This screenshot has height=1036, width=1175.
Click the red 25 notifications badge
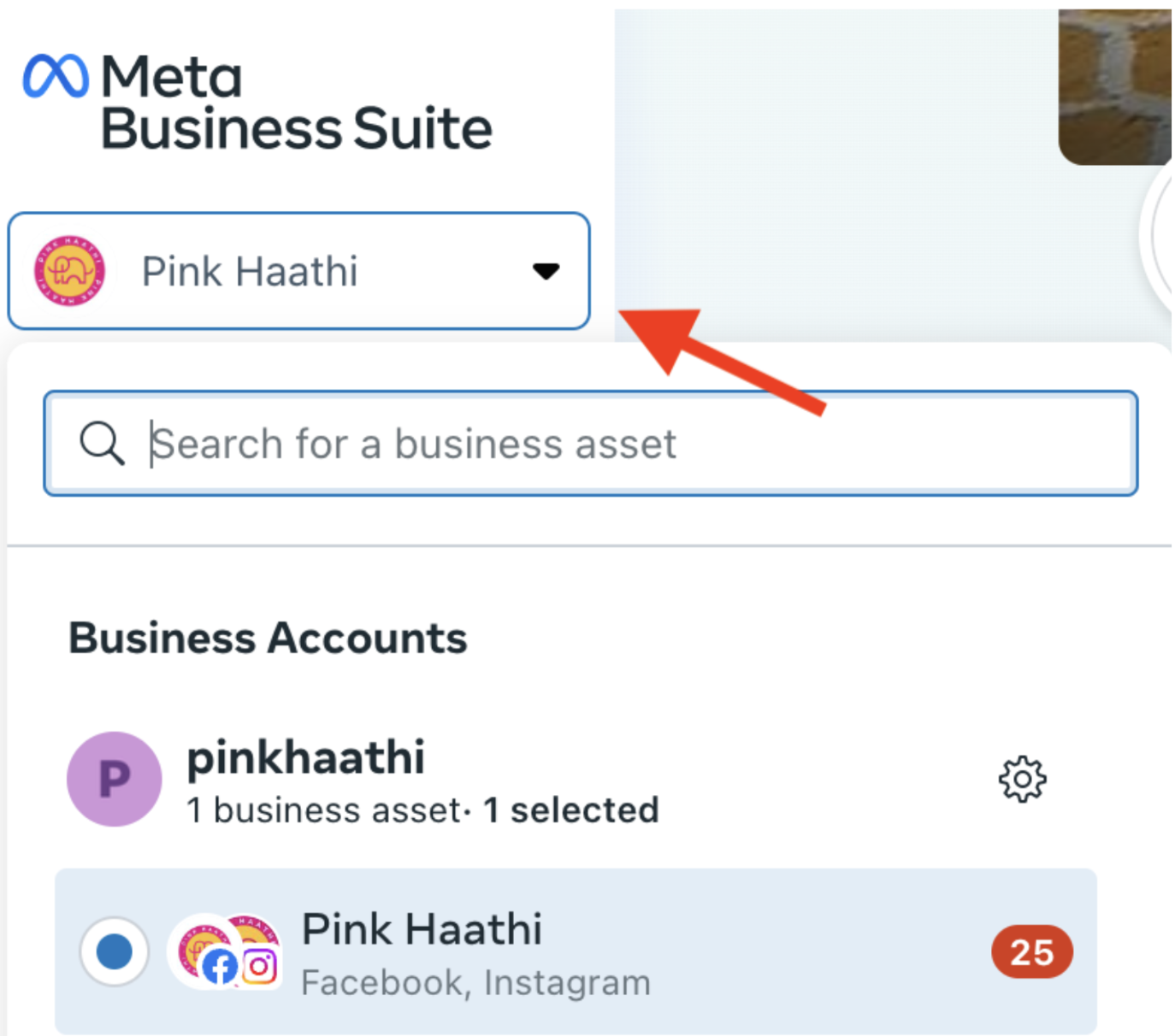pos(1032,951)
